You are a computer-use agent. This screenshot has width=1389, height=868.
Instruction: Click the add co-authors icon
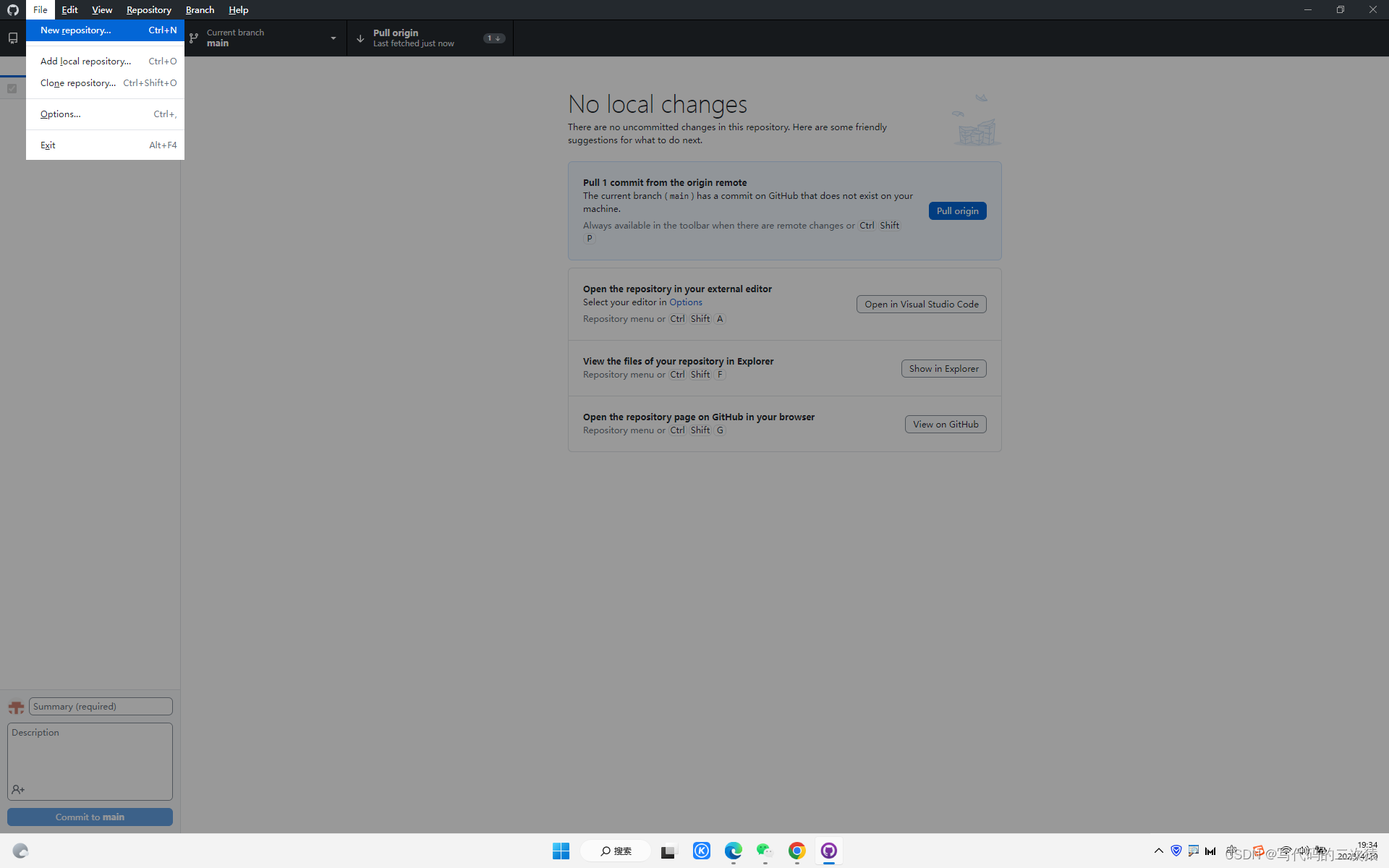[x=18, y=789]
